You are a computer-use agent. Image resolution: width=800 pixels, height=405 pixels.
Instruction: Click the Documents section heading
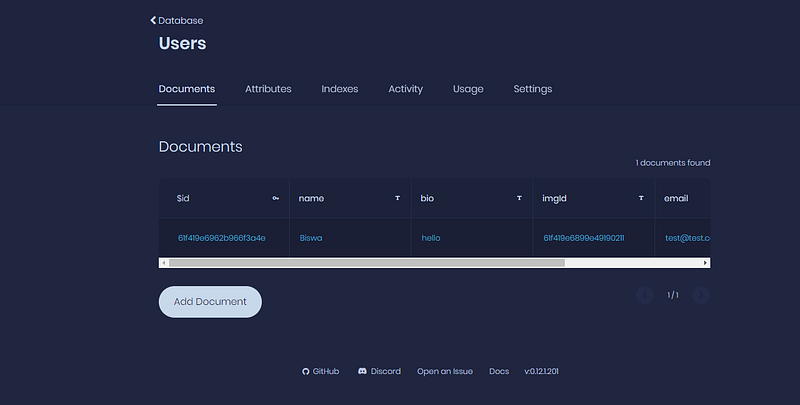click(201, 146)
